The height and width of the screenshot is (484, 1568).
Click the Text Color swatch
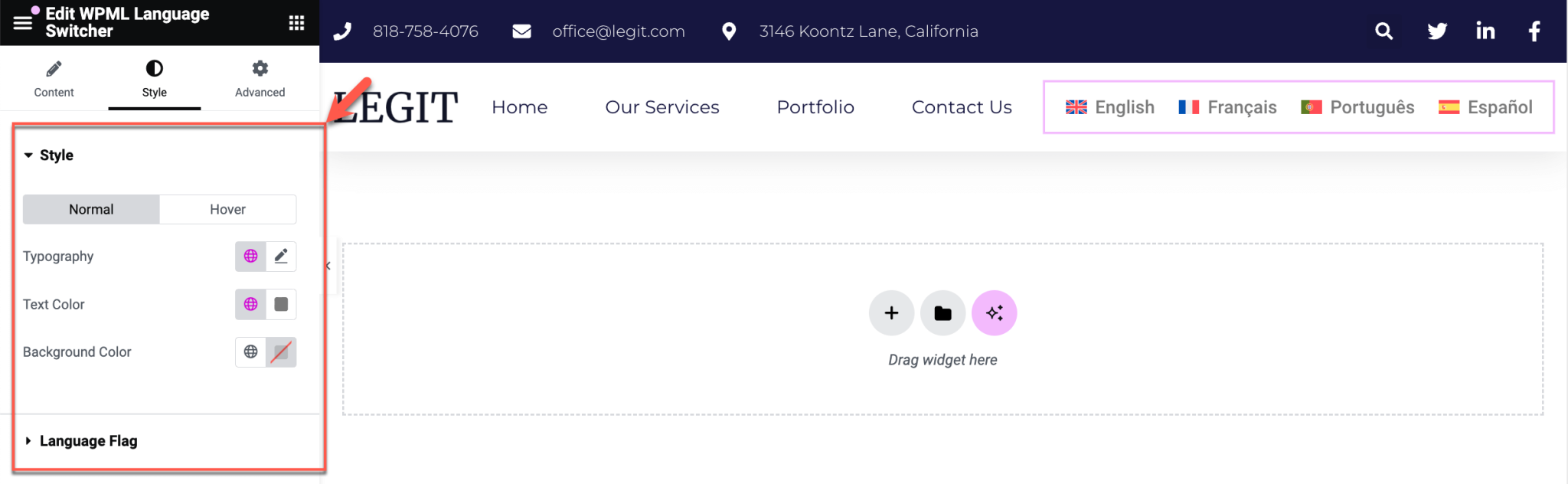pyautogui.click(x=282, y=304)
